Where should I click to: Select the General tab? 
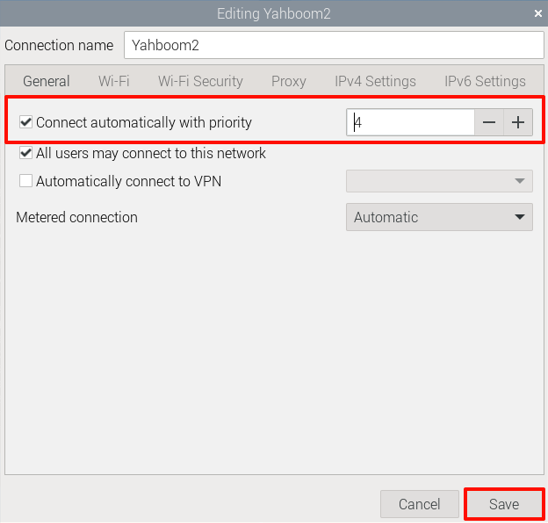coord(46,81)
